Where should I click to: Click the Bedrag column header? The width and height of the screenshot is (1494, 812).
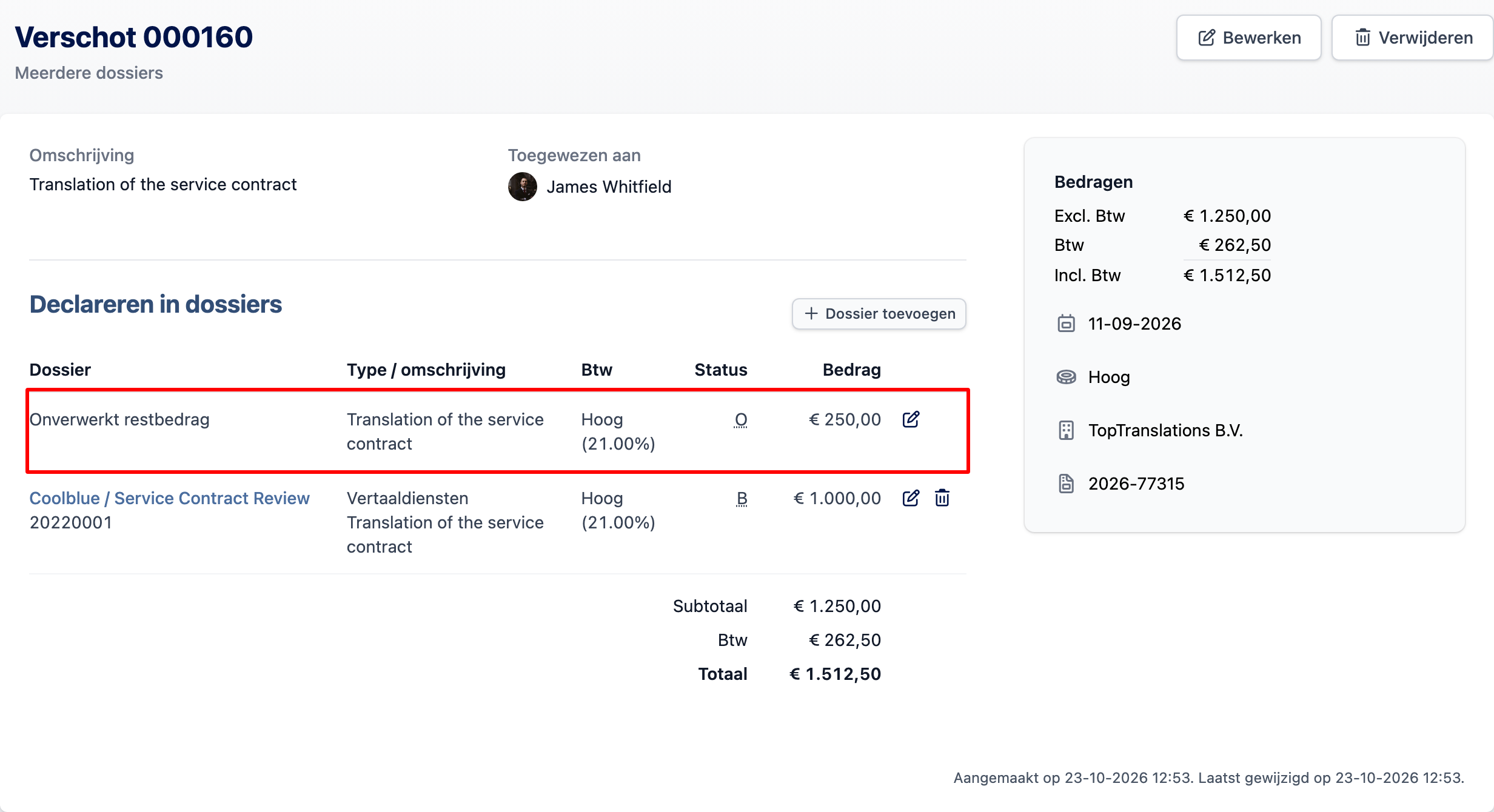[x=851, y=370]
